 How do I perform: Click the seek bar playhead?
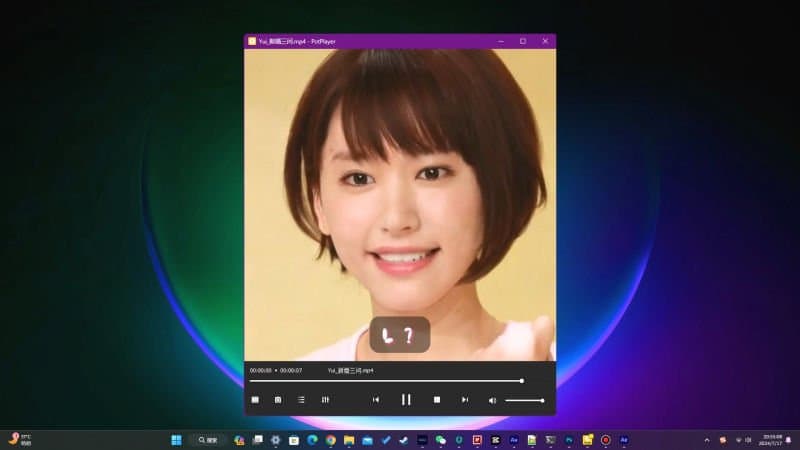[x=521, y=381]
